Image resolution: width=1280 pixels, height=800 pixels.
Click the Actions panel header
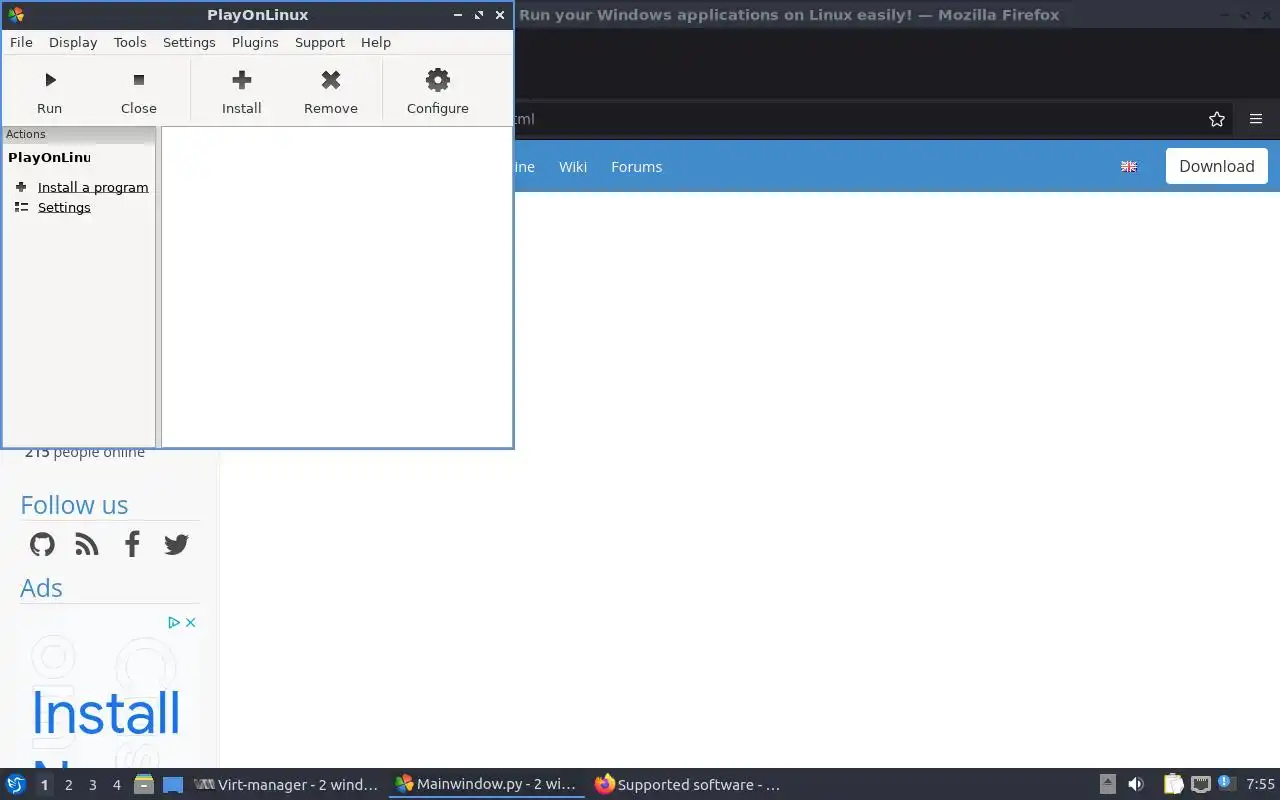coord(79,134)
